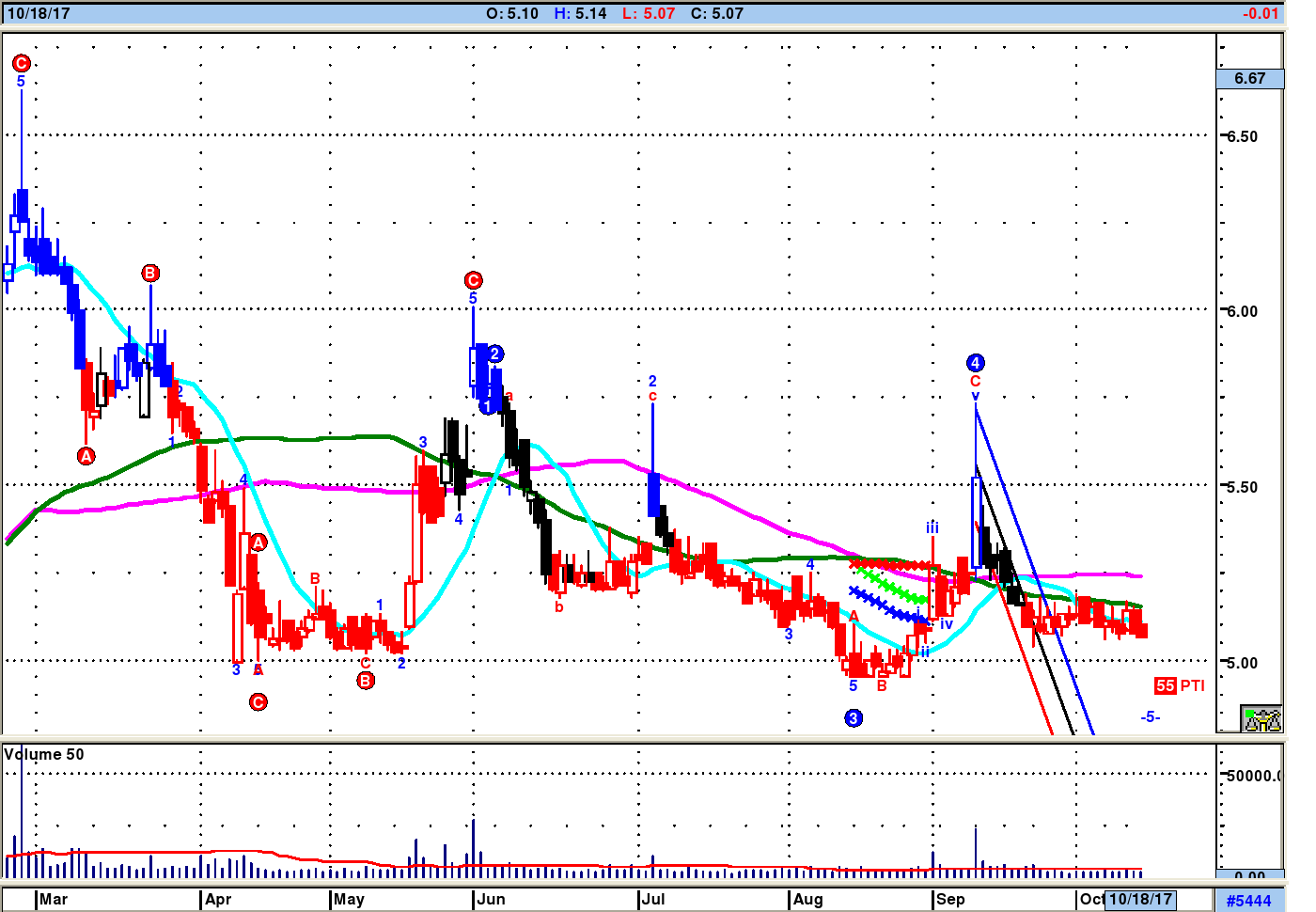The image size is (1316, 912).
Task: Click the blue iii wave label near September
Action: [x=932, y=527]
